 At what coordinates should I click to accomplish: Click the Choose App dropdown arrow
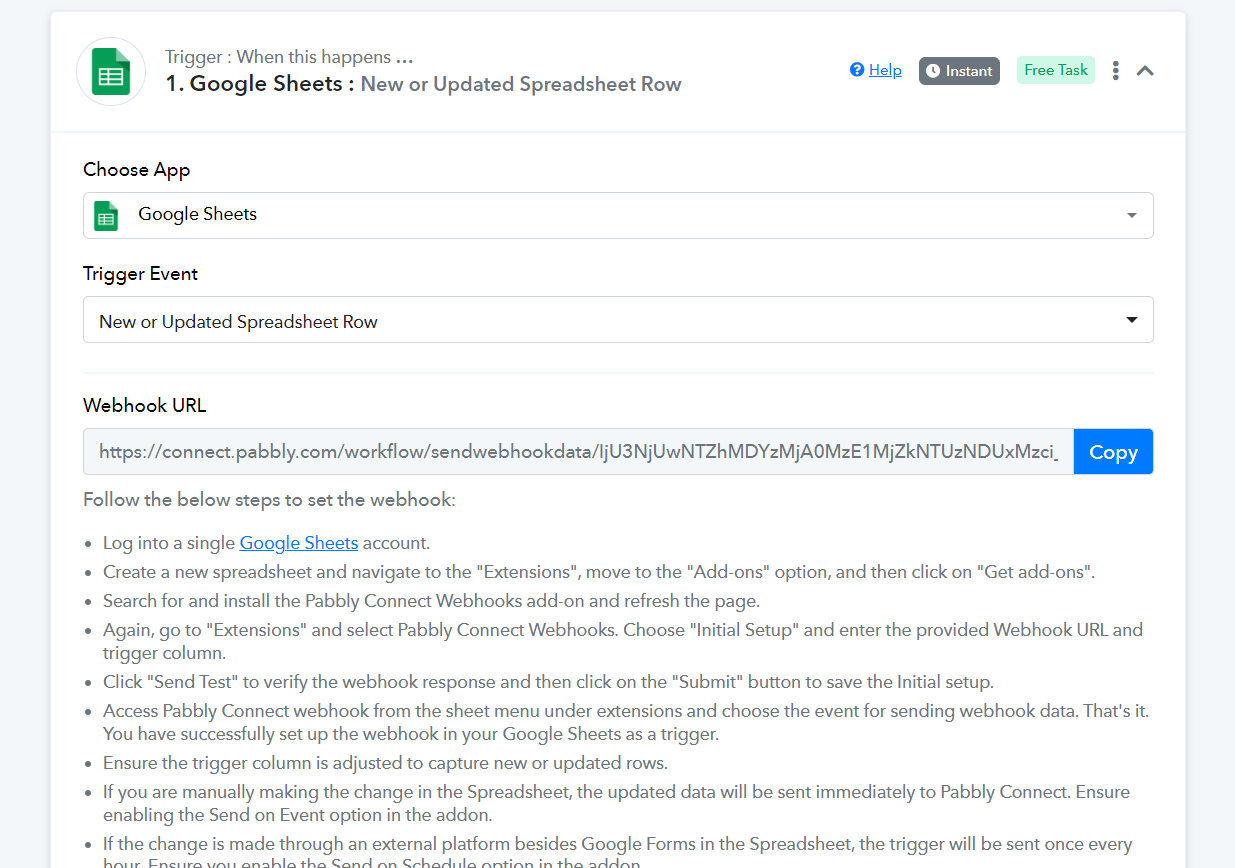point(1132,215)
